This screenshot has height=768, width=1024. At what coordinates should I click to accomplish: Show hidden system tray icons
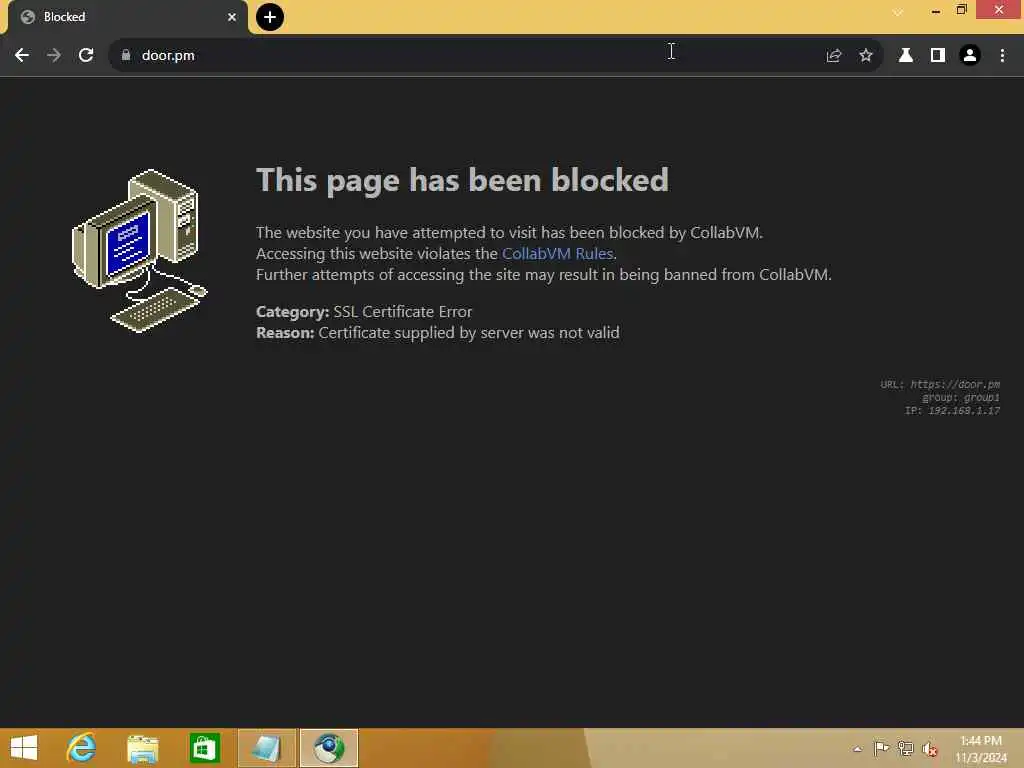(857, 749)
